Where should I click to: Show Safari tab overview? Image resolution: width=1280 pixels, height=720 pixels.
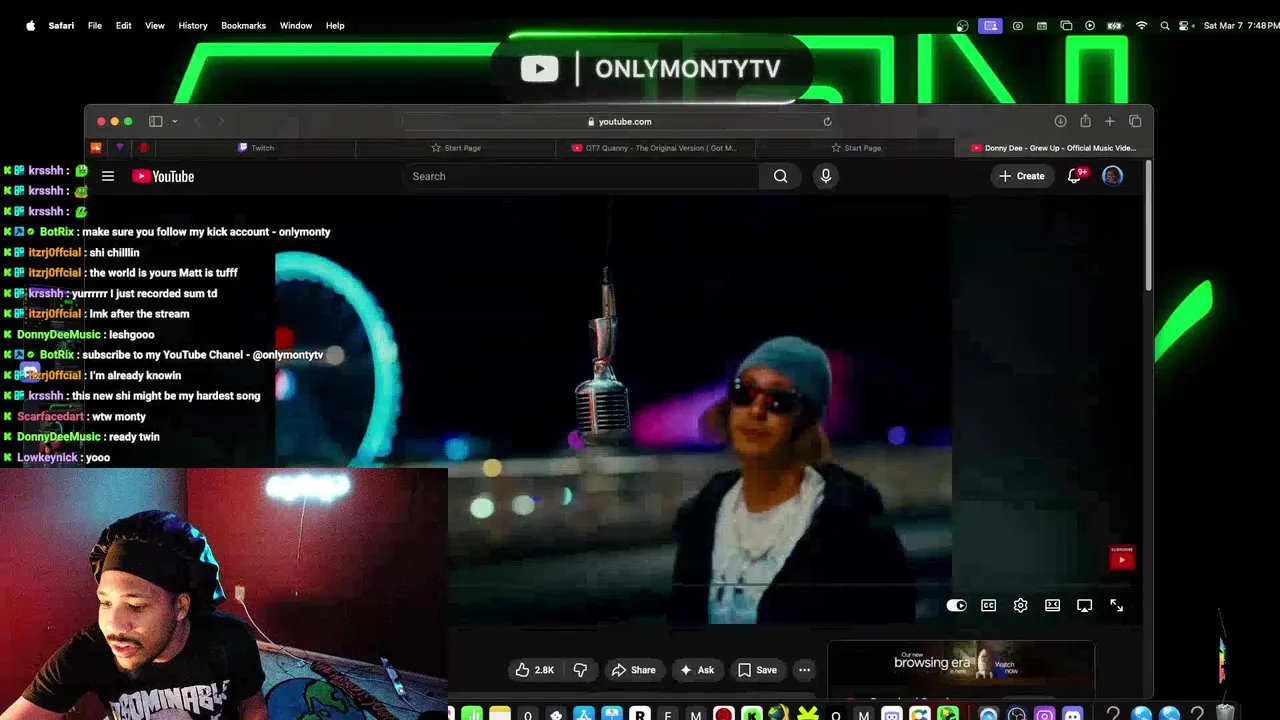click(x=1135, y=121)
